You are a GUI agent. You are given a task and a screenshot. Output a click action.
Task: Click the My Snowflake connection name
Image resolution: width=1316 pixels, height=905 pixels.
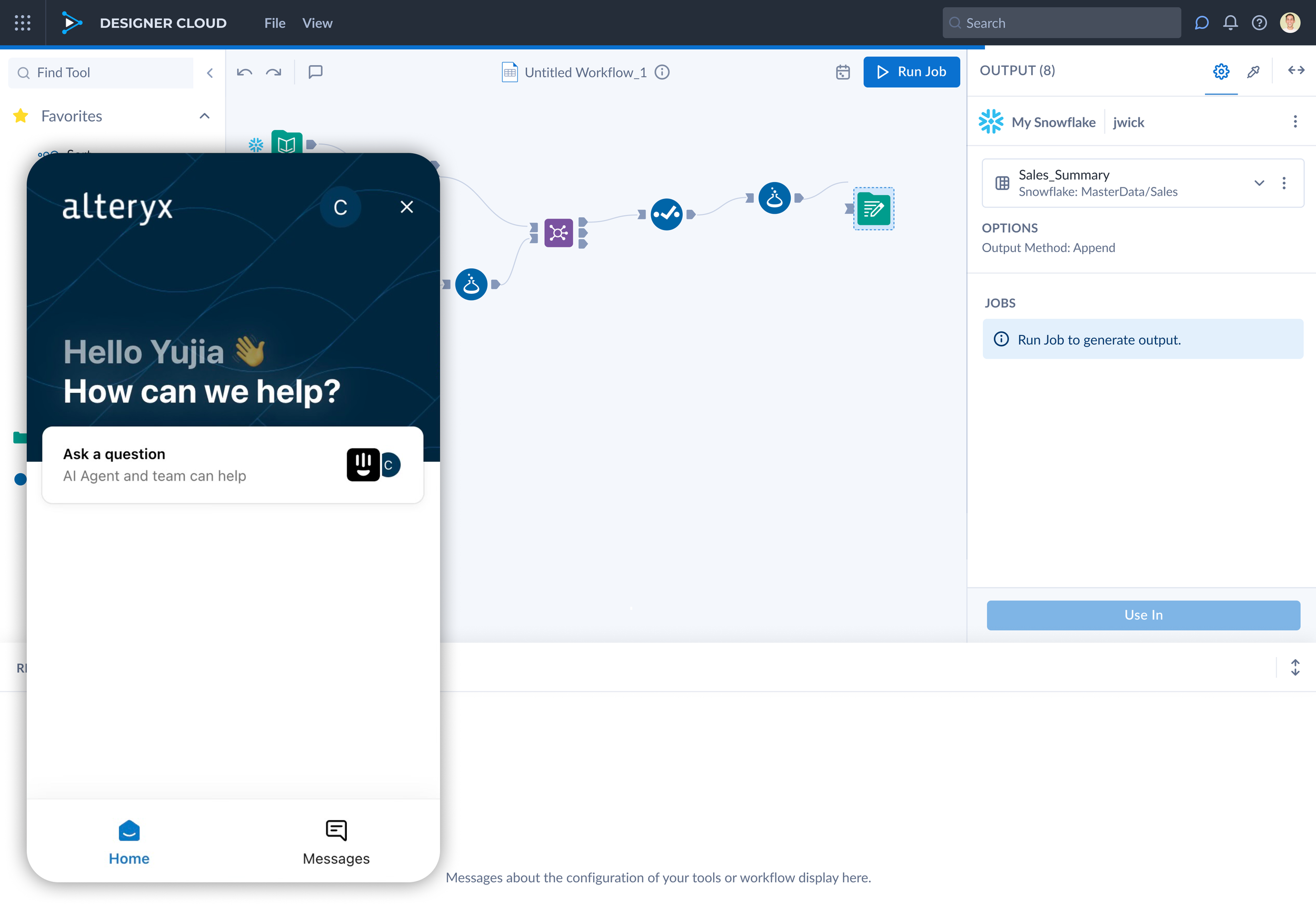(x=1053, y=122)
